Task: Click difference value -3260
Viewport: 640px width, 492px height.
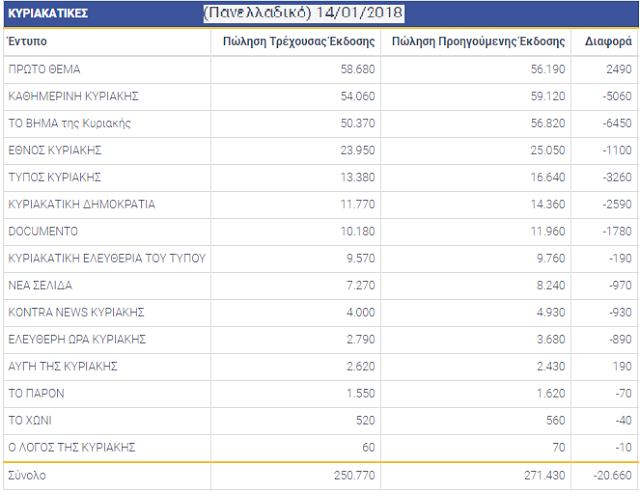Action: point(617,177)
